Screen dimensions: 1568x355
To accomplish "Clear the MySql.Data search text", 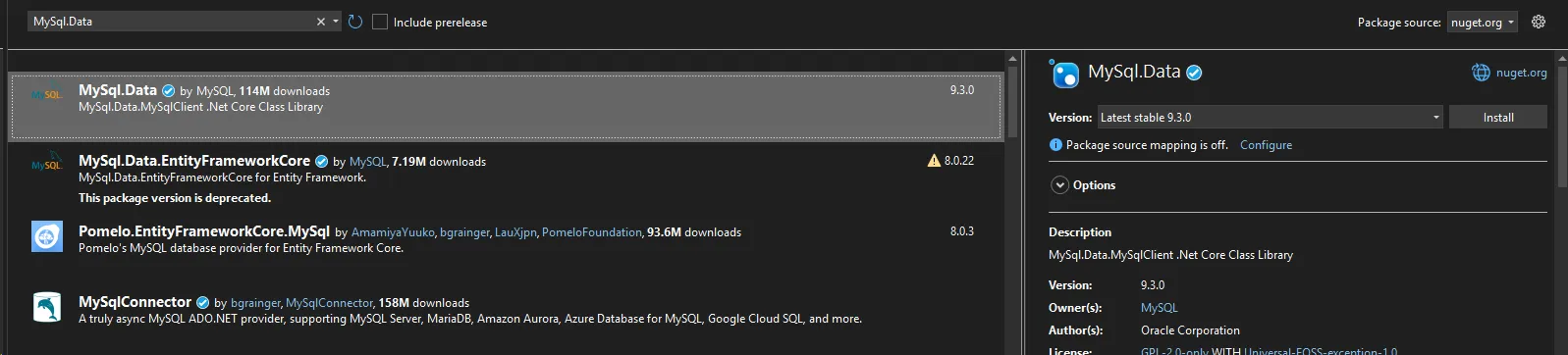I will (x=320, y=22).
